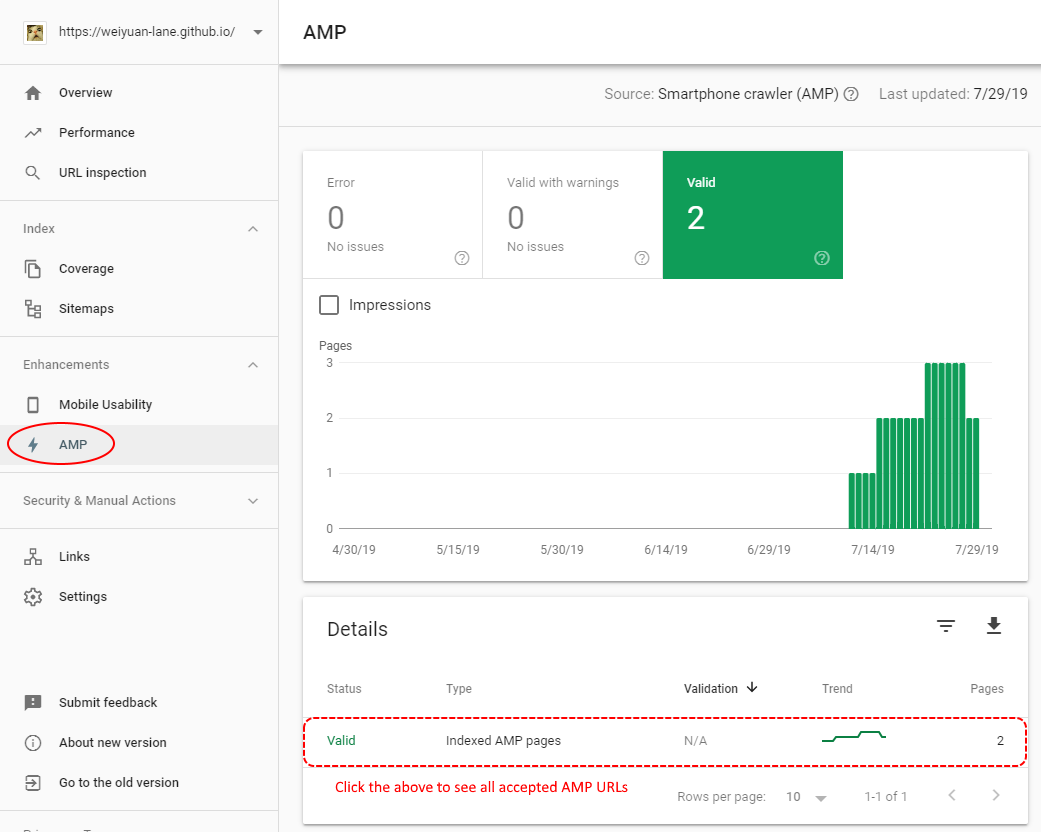Enable the Impressions checkbox
Viewport: 1041px width, 832px height.
pos(329,305)
